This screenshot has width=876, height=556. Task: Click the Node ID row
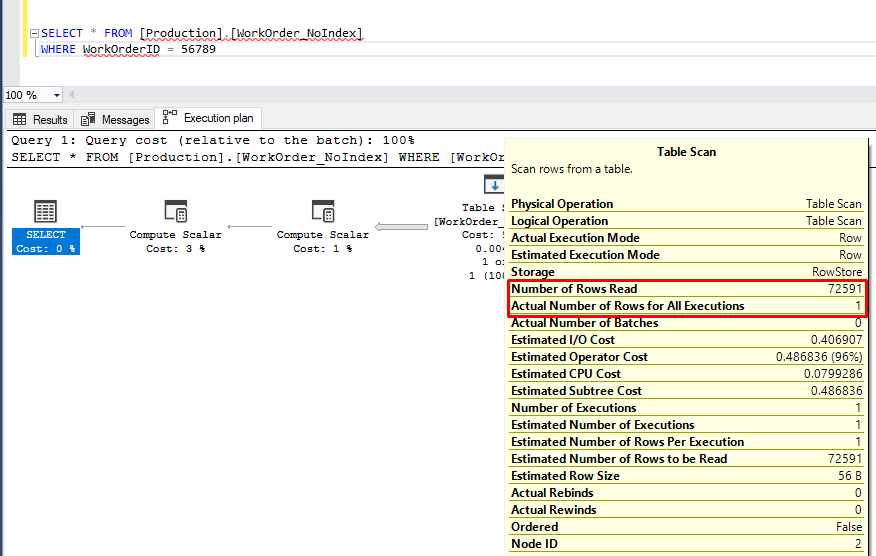pos(686,544)
